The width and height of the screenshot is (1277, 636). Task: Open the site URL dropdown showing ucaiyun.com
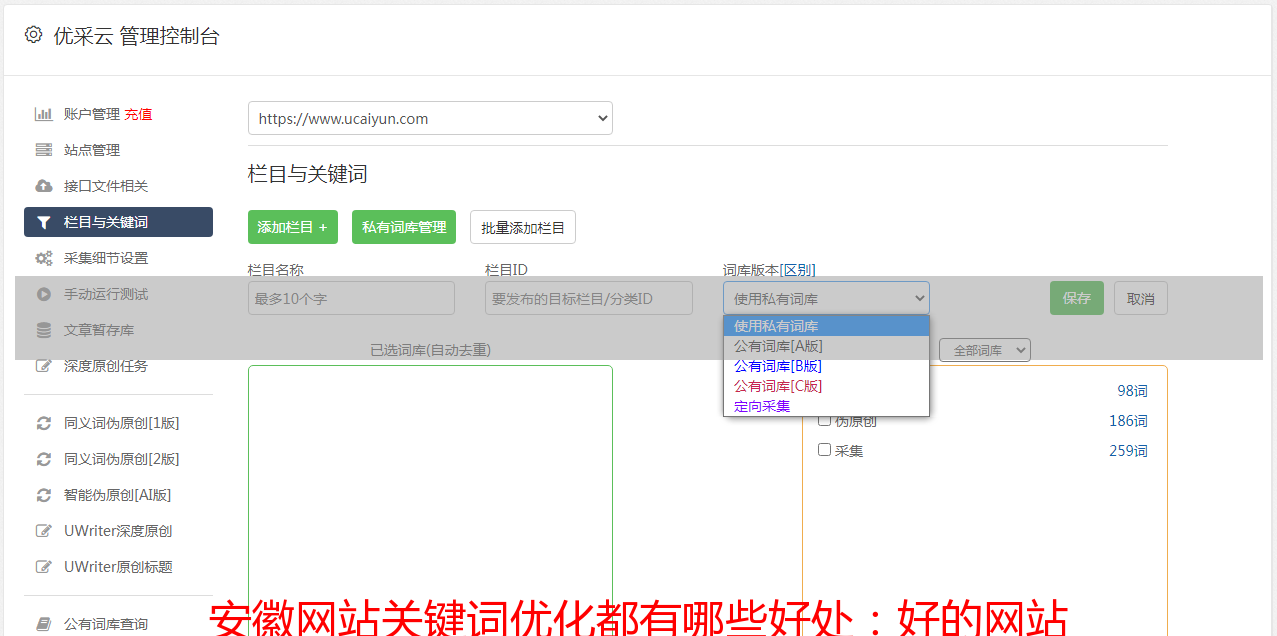[x=430, y=118]
